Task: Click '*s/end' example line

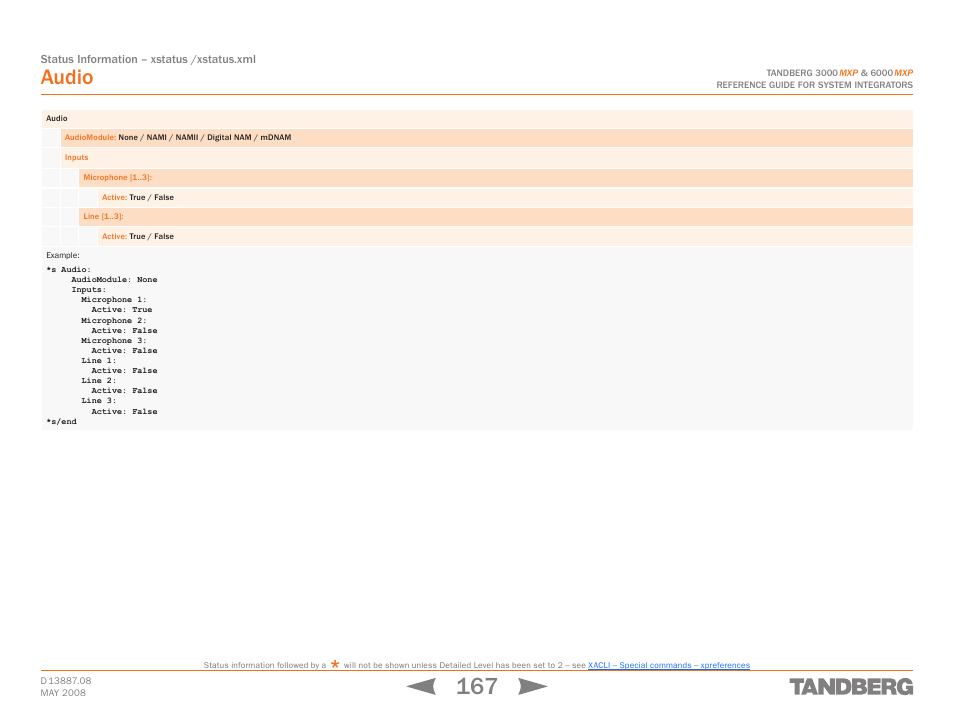Action: [61, 422]
